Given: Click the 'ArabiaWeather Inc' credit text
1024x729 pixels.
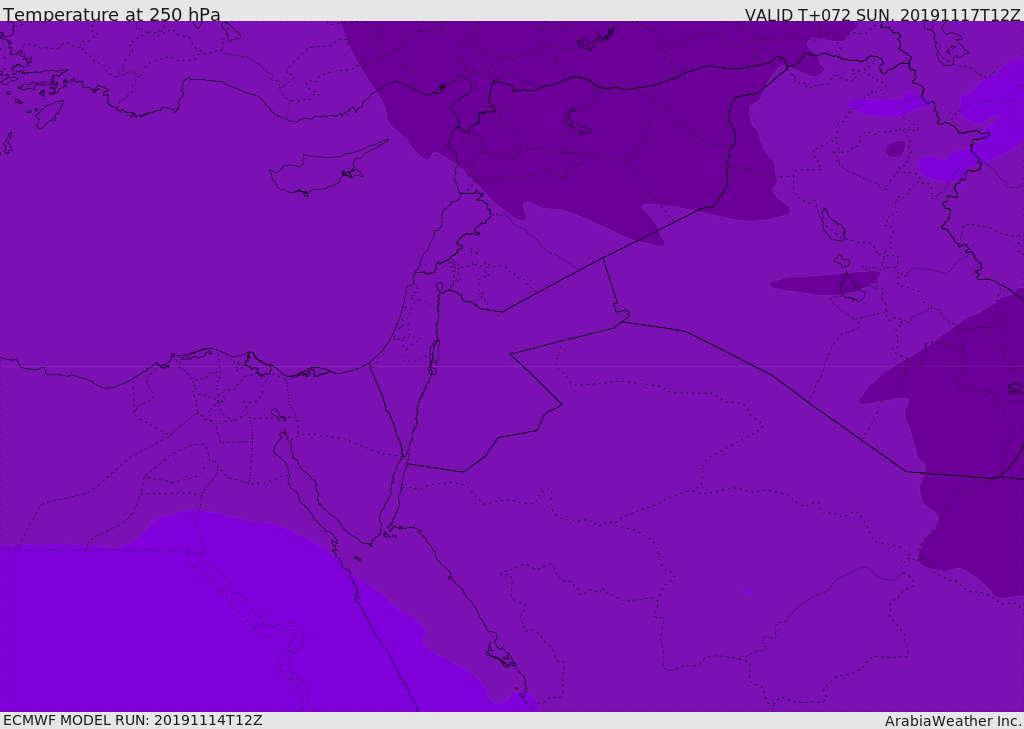Looking at the screenshot, I should (952, 721).
